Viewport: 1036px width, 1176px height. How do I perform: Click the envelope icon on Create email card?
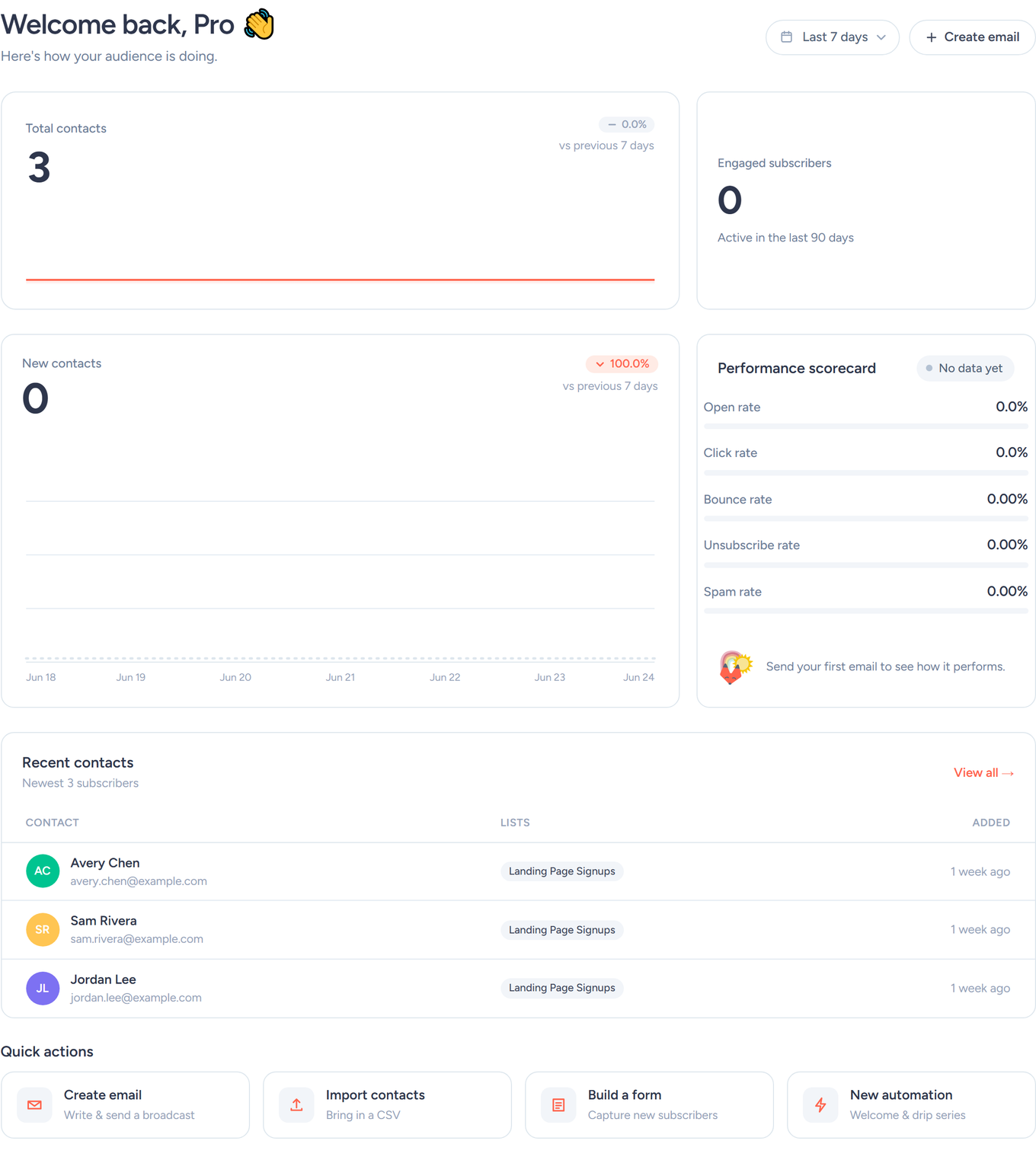click(34, 1105)
